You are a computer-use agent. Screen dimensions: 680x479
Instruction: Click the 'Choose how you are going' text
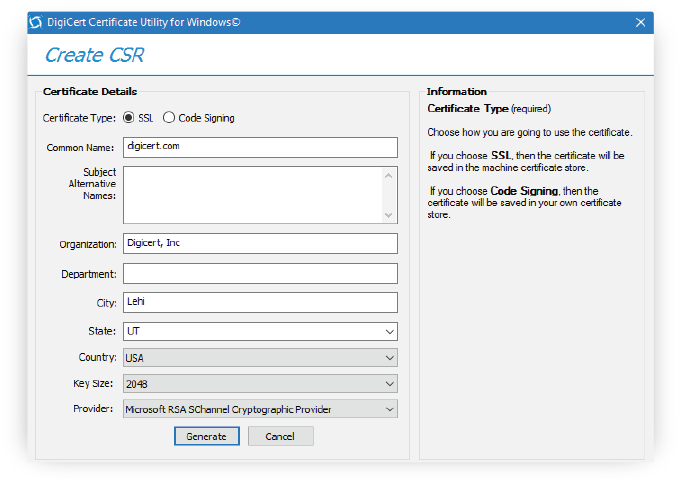click(x=530, y=132)
